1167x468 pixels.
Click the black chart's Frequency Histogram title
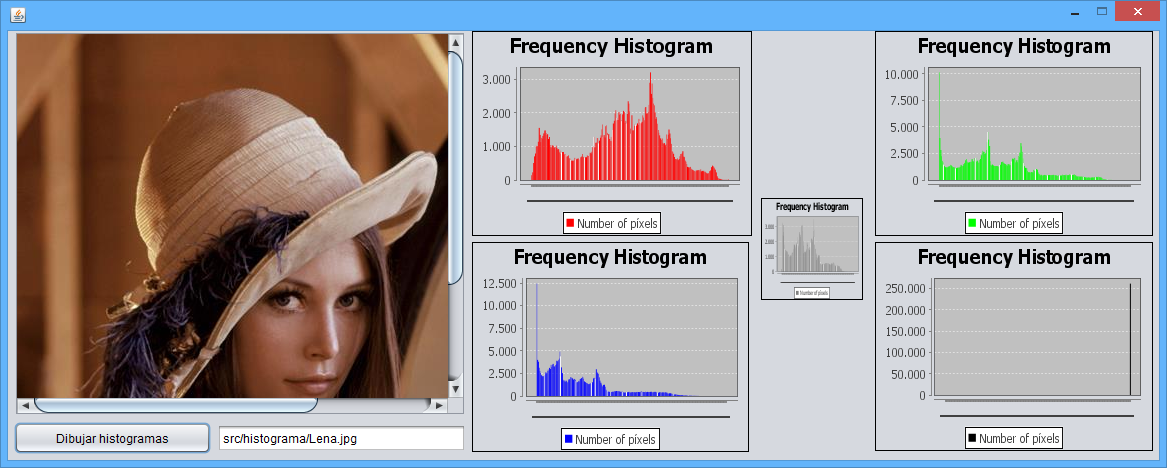pos(1014,257)
